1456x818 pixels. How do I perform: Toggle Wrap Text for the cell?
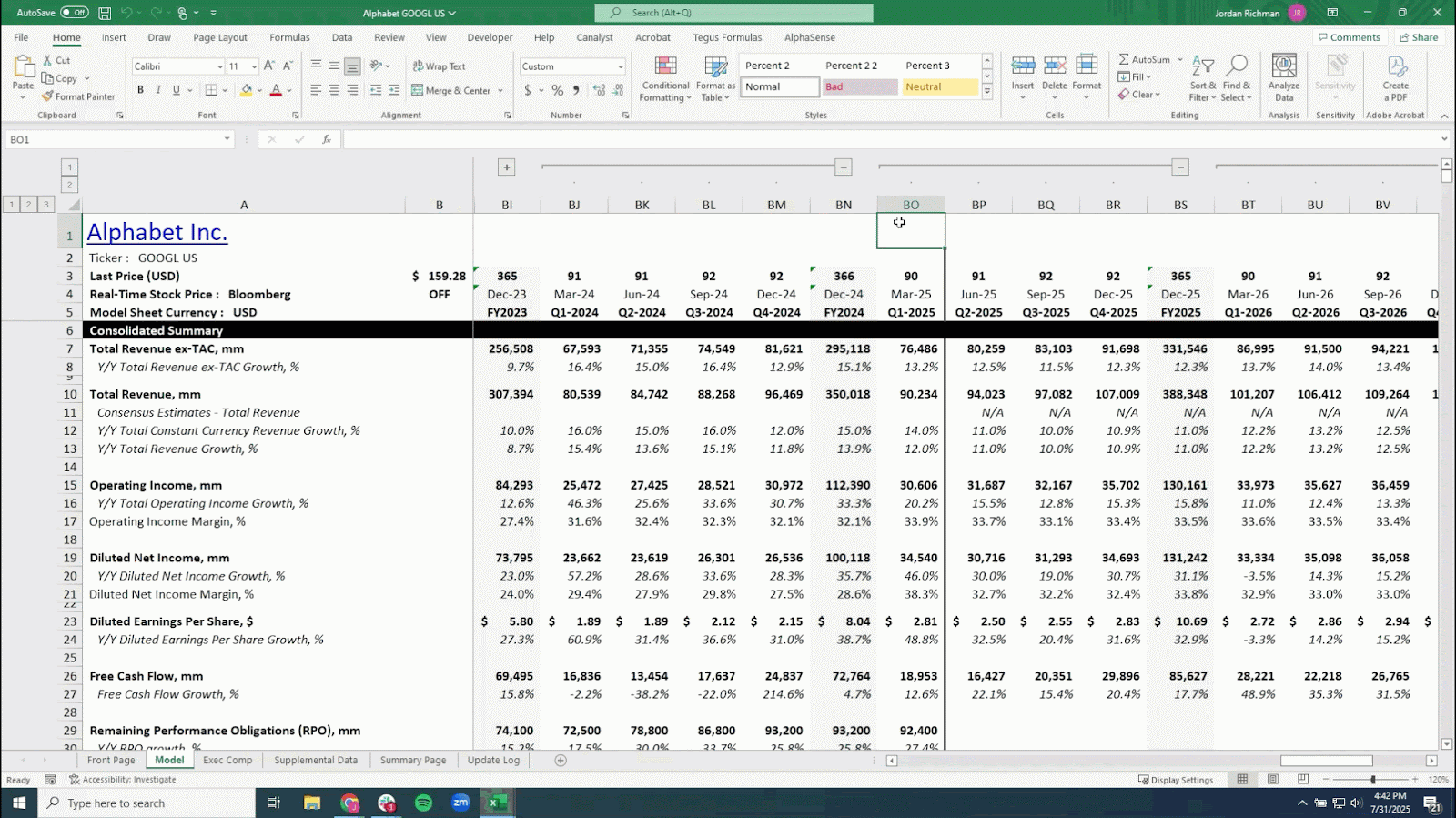pos(439,66)
